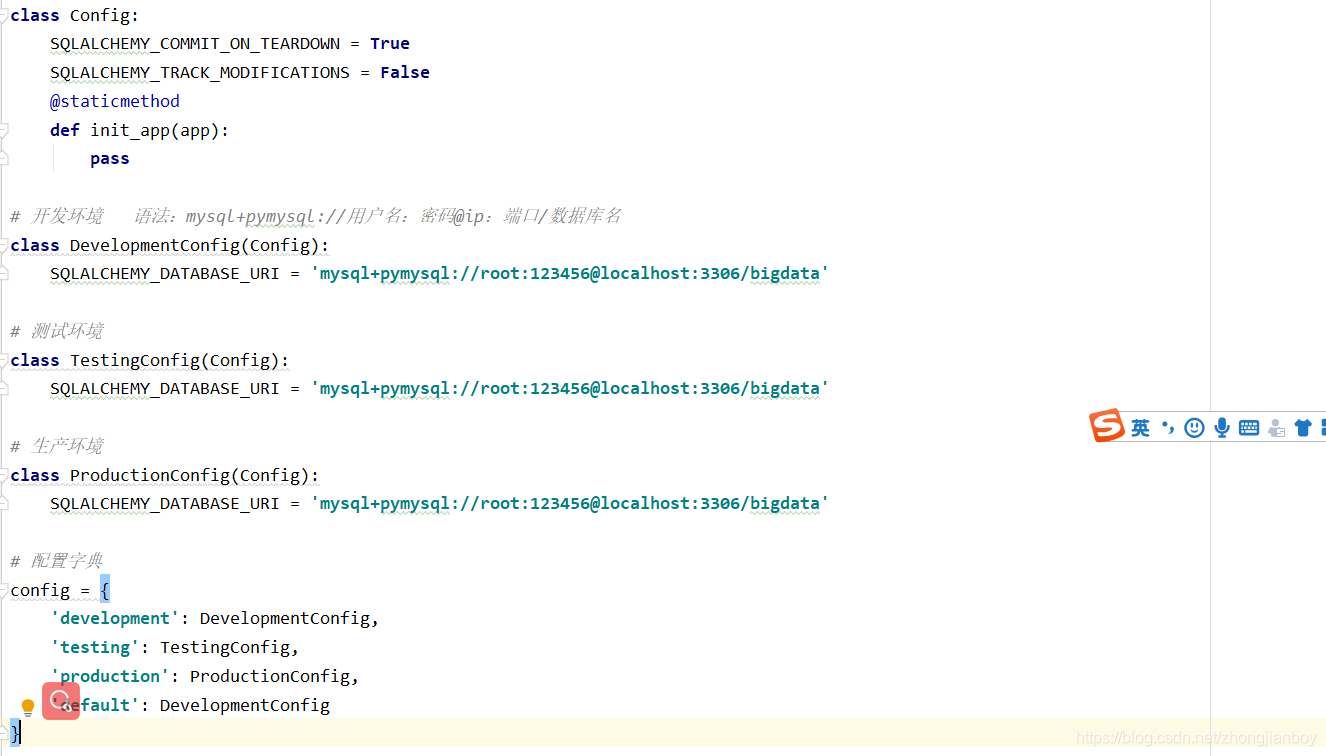Collapse the config dictionary fold marker
Image resolution: width=1326 pixels, height=756 pixels.
pyautogui.click(x=4, y=590)
